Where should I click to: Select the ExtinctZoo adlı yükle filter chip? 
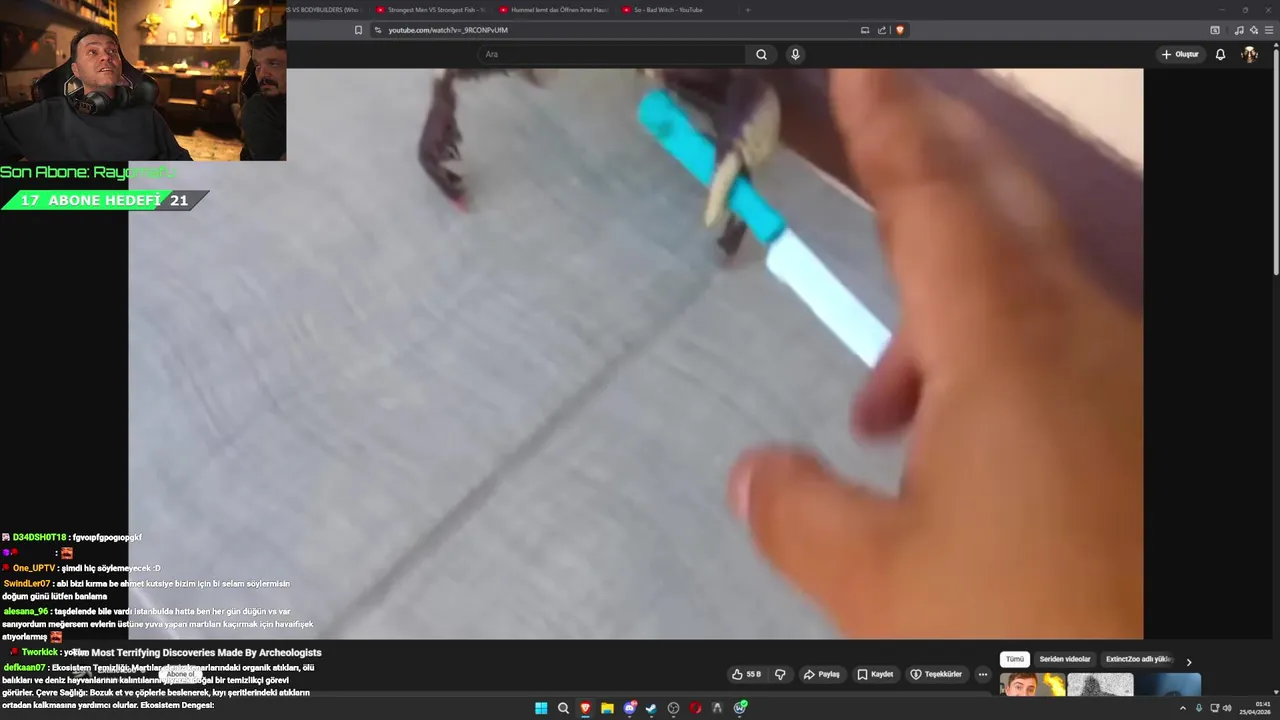point(1138,660)
